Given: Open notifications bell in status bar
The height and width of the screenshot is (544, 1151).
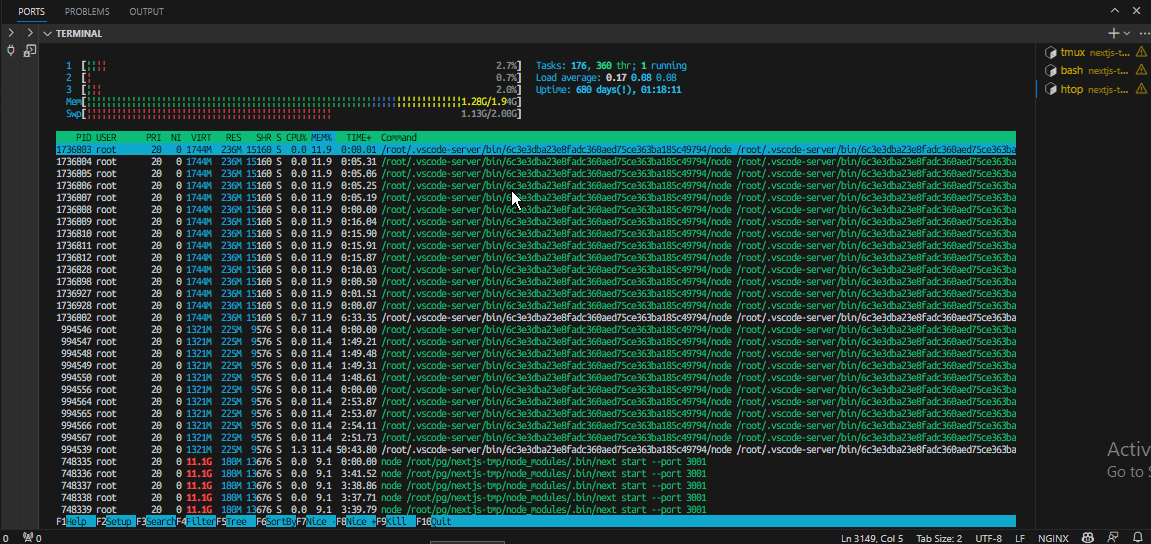Looking at the screenshot, I should point(1137,537).
